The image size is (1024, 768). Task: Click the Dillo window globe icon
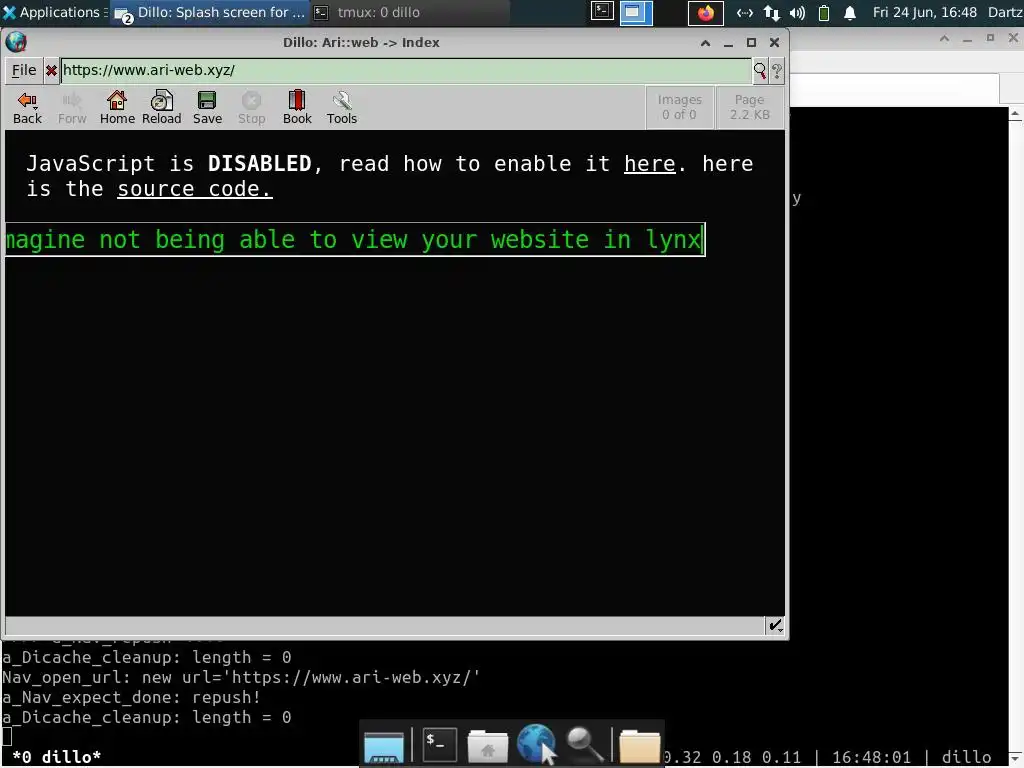(16, 42)
